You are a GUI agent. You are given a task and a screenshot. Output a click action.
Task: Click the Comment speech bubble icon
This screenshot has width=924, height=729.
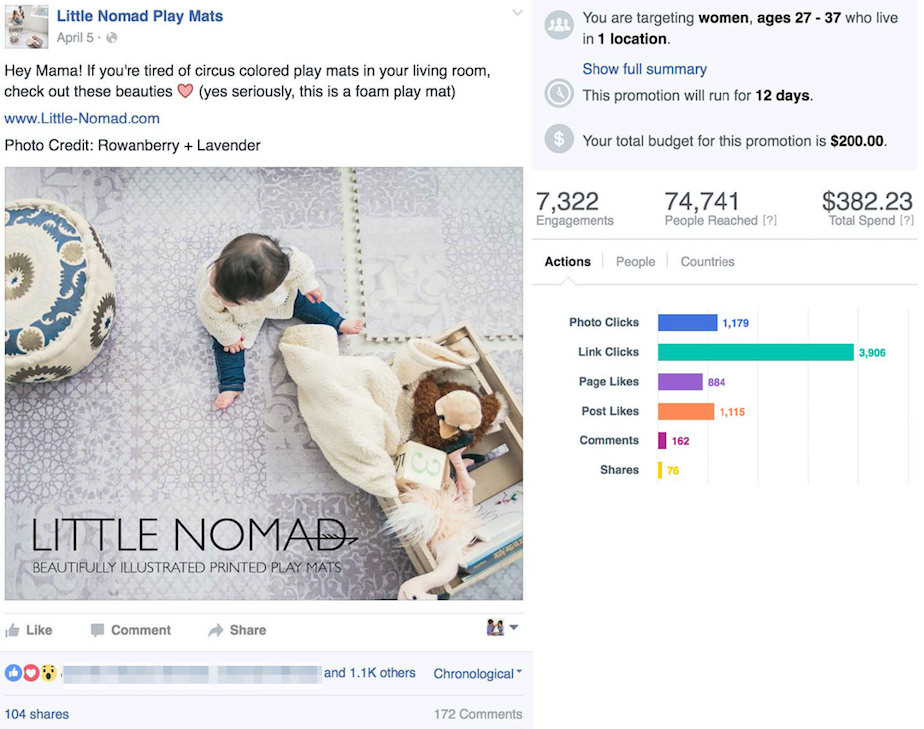click(97, 630)
